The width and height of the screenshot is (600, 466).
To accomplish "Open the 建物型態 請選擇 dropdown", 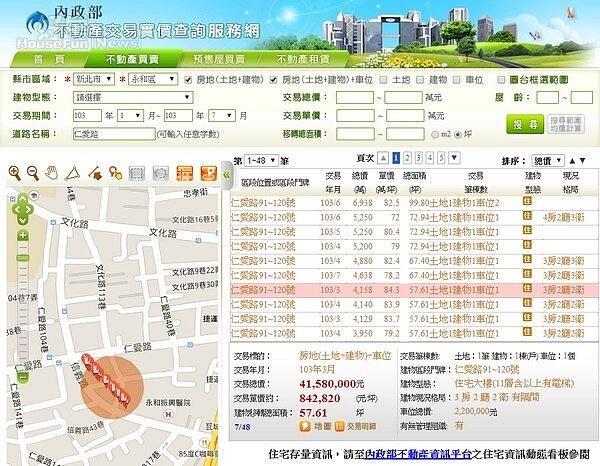I will pos(133,97).
